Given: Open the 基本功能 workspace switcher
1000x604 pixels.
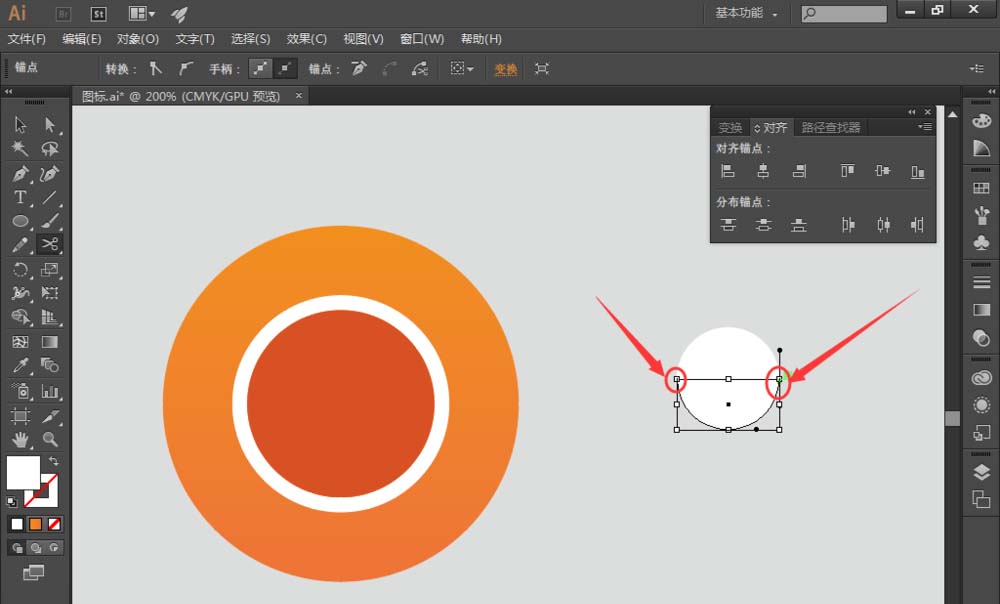Looking at the screenshot, I should (746, 13).
